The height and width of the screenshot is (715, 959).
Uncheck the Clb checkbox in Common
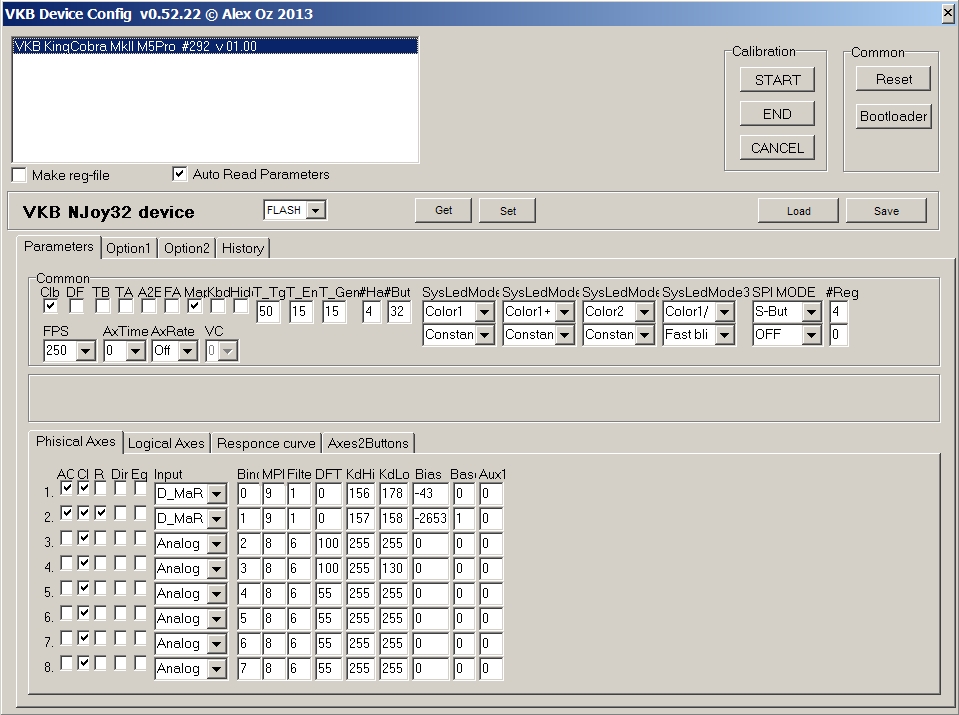(50, 306)
